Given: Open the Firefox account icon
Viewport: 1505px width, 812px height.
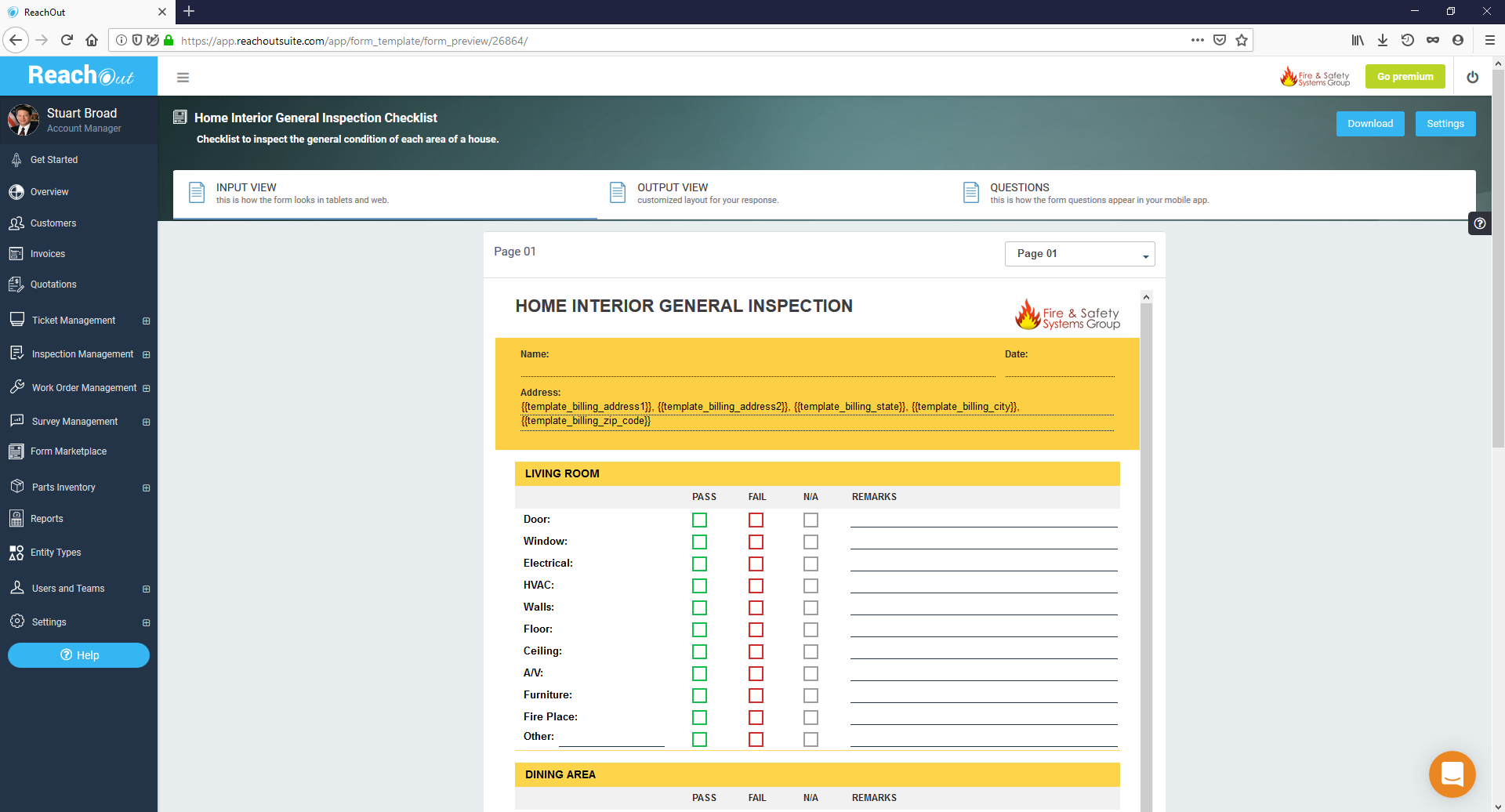Looking at the screenshot, I should [1458, 40].
